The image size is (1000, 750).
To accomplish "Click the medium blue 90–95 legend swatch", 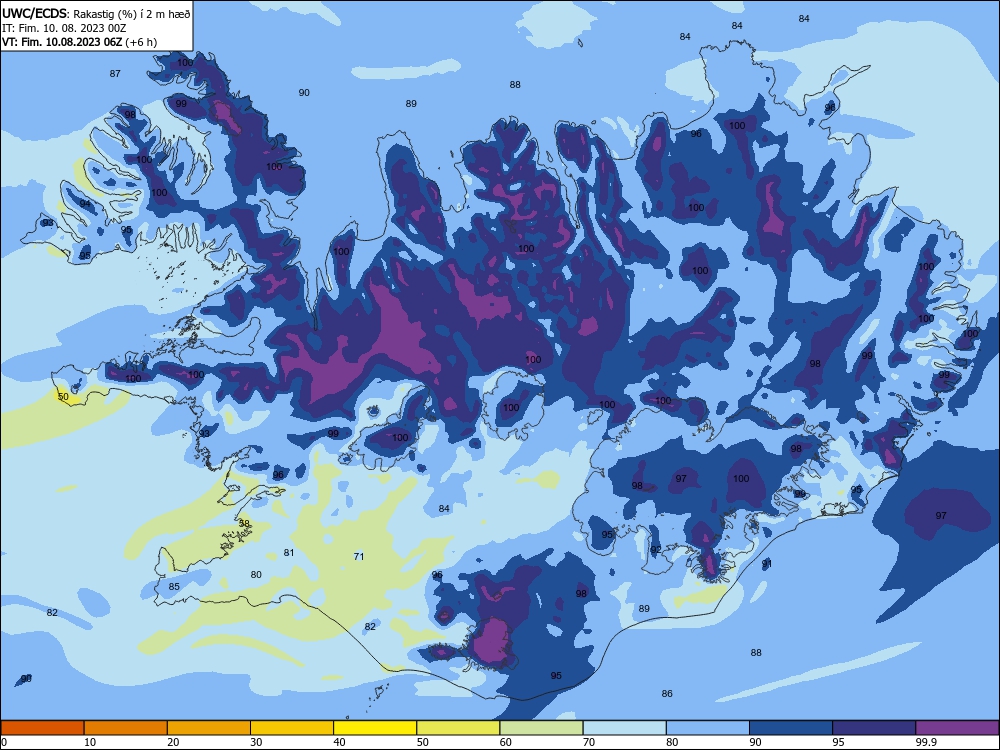I will click(791, 728).
